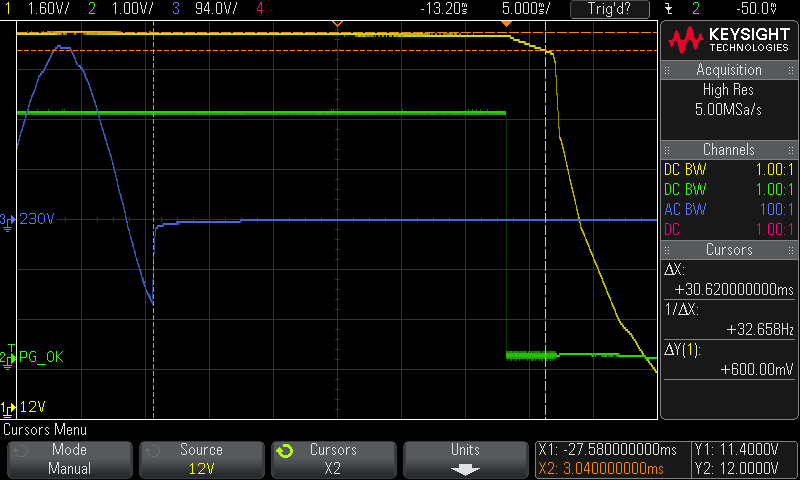This screenshot has width=800, height=480.
Task: Open the Mode Manual softkey
Action: tap(70, 459)
